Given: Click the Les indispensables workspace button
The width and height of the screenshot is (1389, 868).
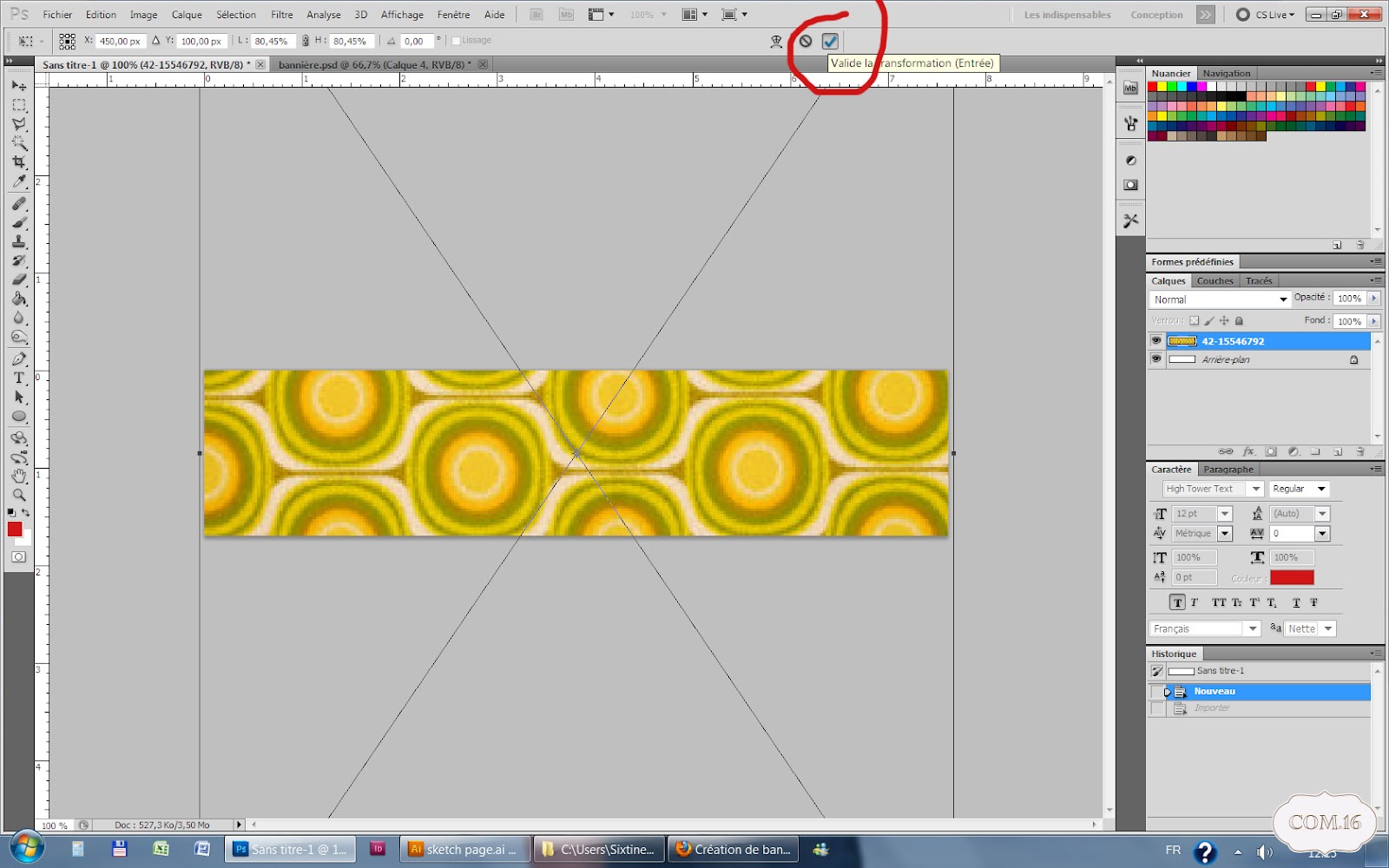Looking at the screenshot, I should [x=1067, y=15].
